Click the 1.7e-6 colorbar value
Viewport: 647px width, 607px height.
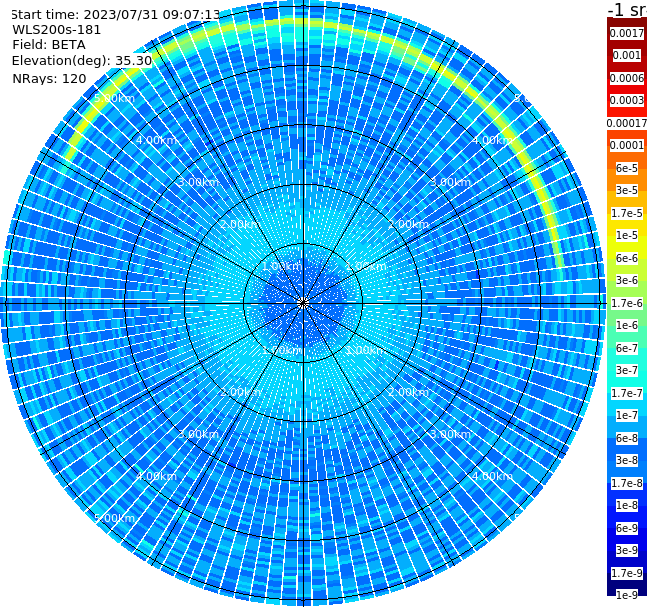[627, 303]
